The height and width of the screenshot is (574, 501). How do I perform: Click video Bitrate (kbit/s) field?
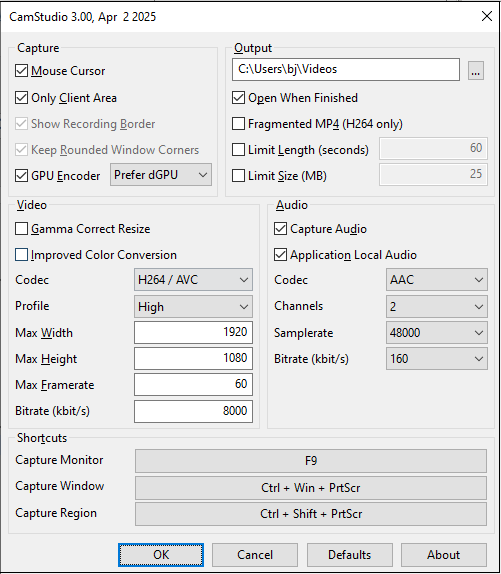point(193,411)
